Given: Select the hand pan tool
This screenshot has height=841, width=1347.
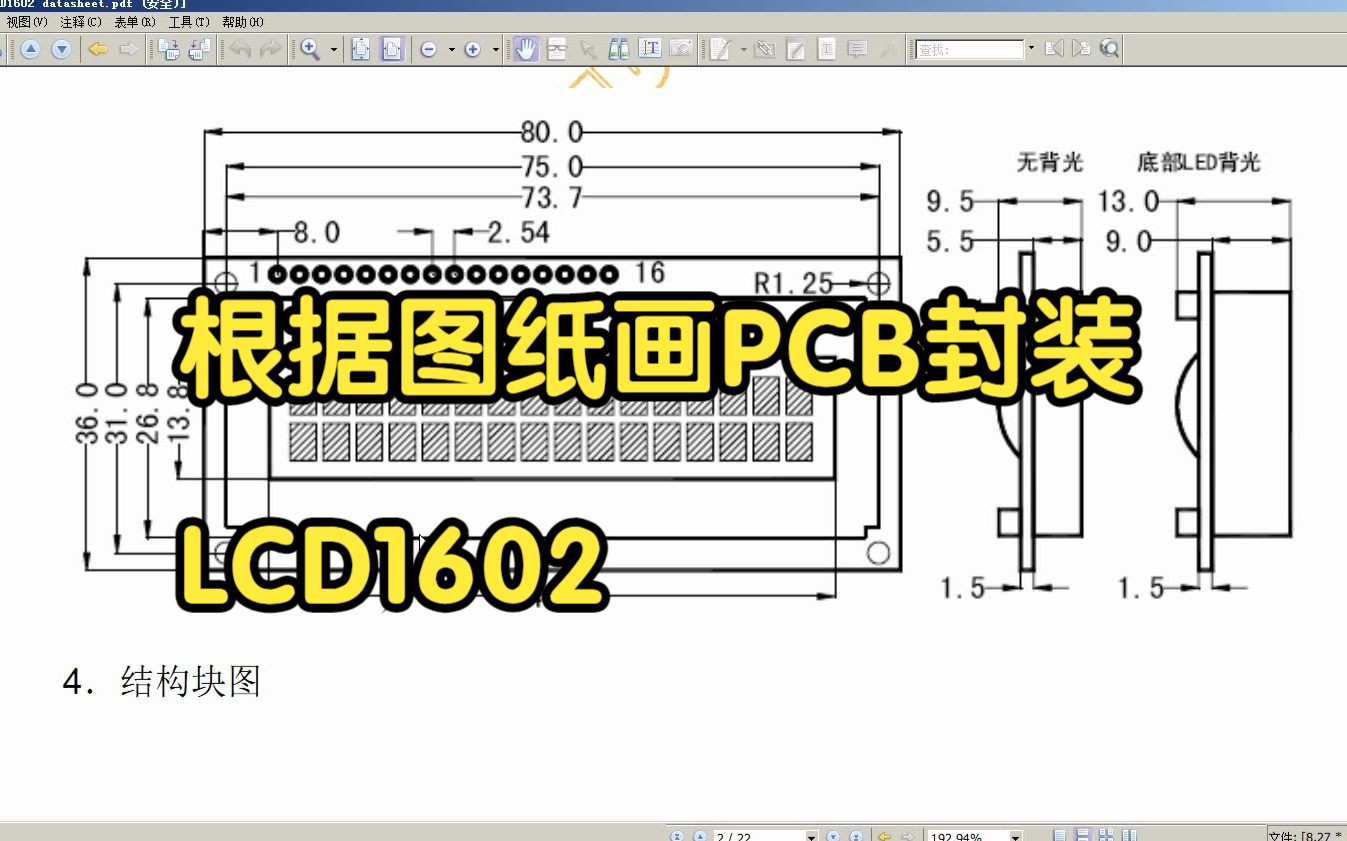Looking at the screenshot, I should 526,49.
